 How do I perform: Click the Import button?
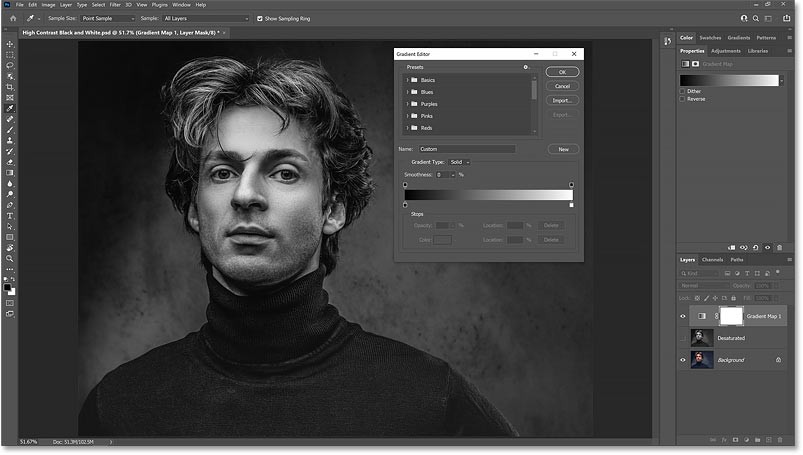coord(563,100)
